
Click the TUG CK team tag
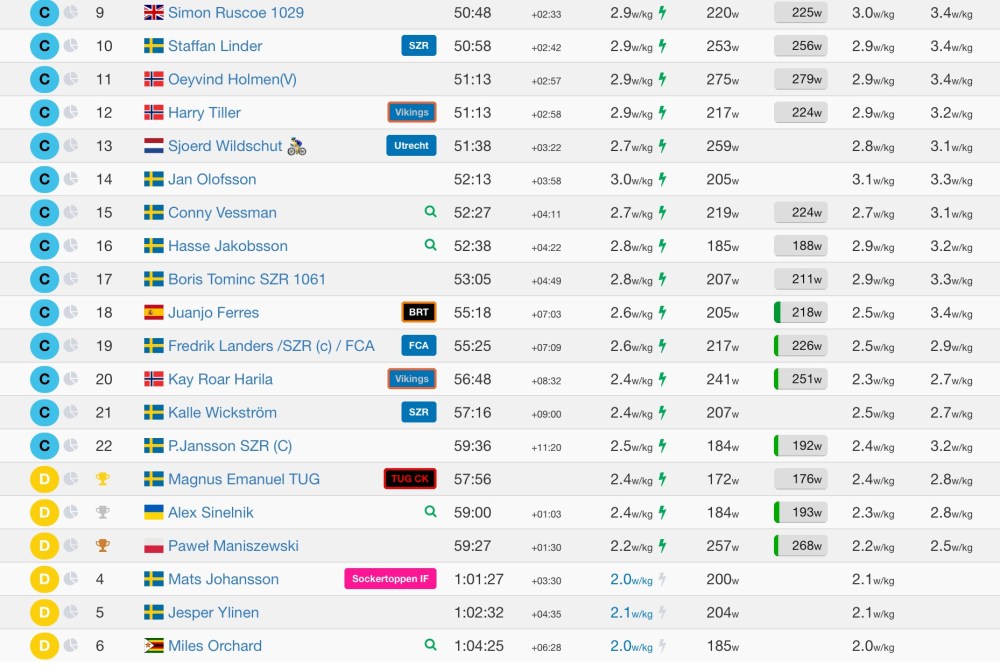410,479
